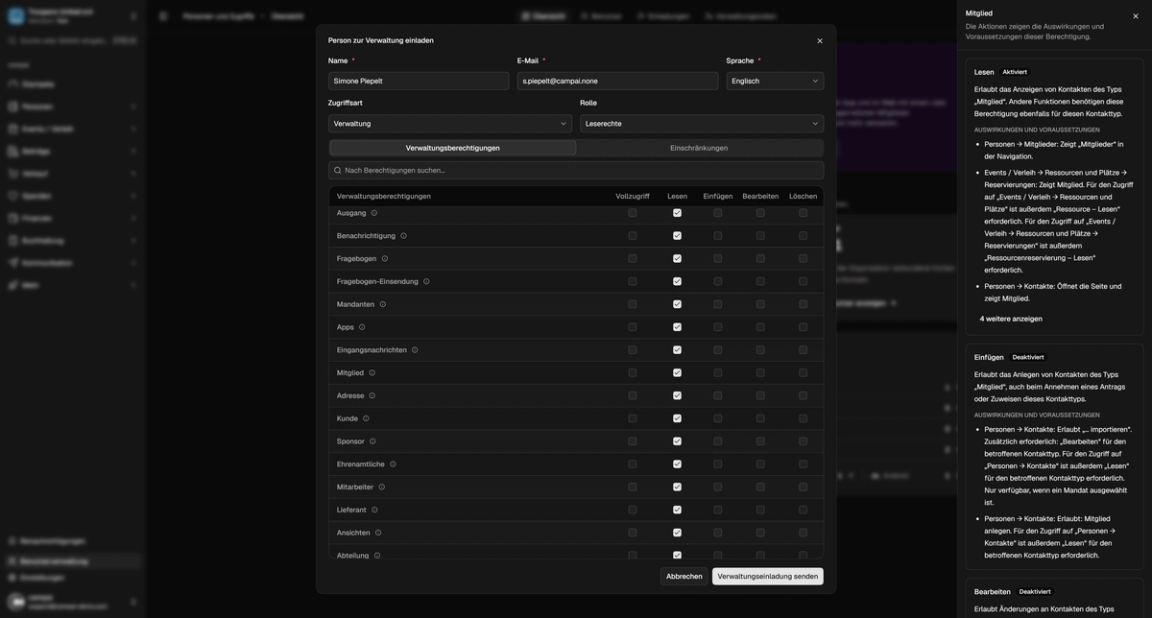Show info for Lieferant permission
Viewport: 1152px width, 618px height.
[375, 509]
